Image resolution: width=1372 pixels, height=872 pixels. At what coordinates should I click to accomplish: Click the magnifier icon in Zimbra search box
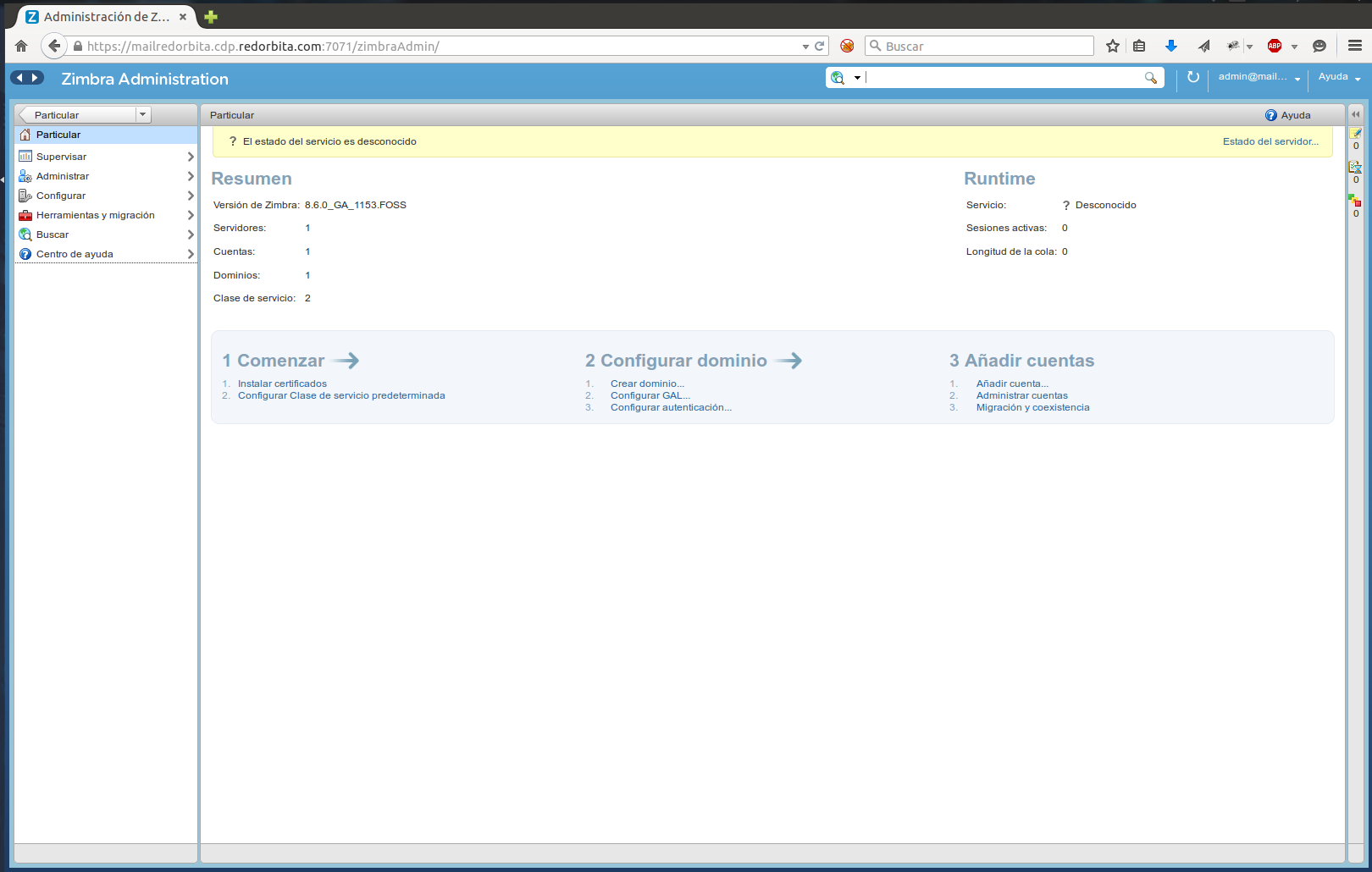[1150, 78]
